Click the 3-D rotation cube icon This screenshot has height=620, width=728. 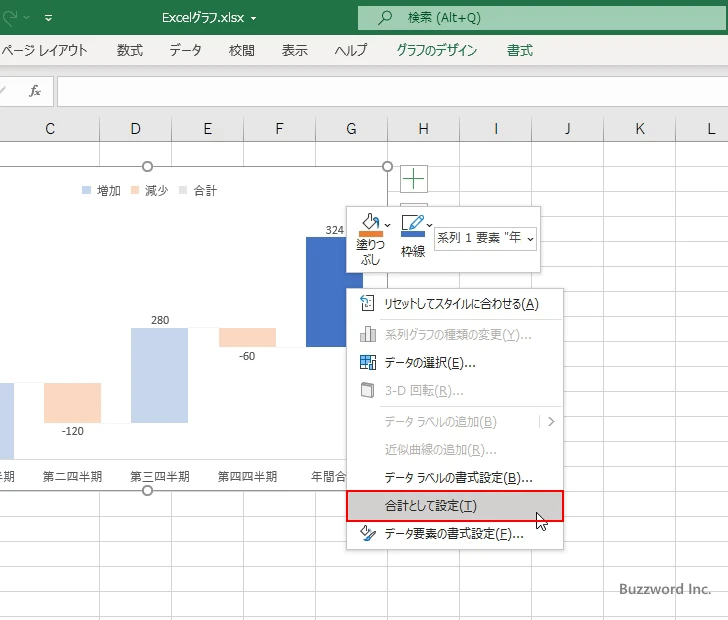tap(367, 390)
